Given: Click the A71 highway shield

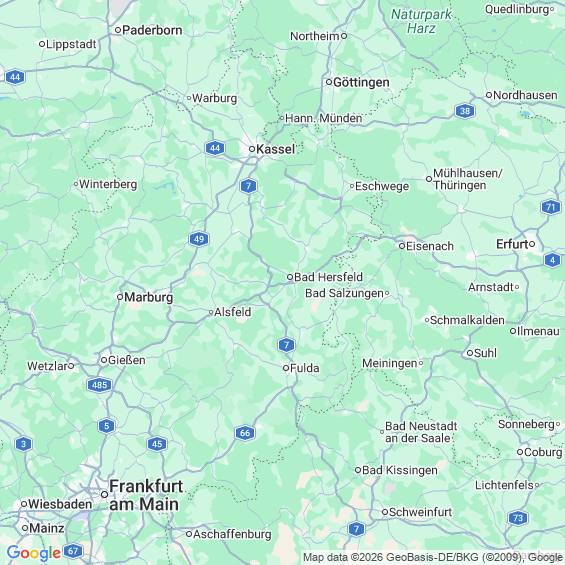Looking at the screenshot, I should point(551,207).
